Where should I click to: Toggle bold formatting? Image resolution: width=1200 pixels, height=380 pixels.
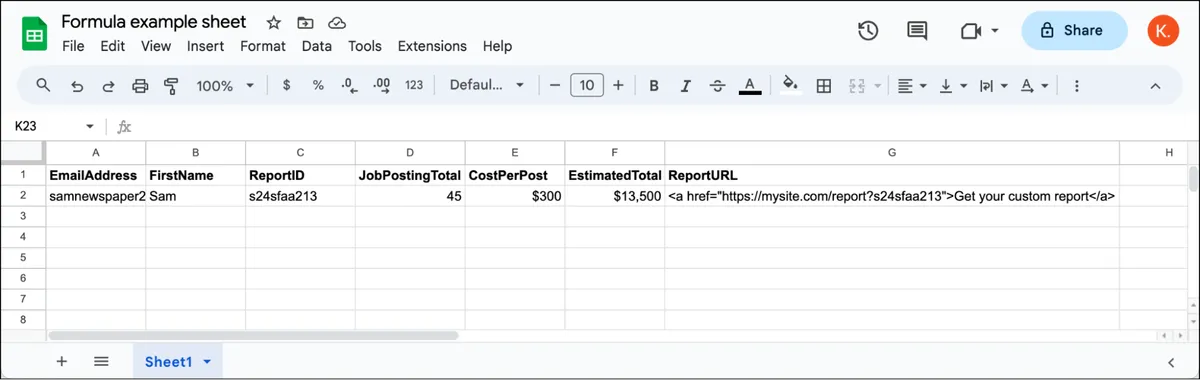(654, 86)
